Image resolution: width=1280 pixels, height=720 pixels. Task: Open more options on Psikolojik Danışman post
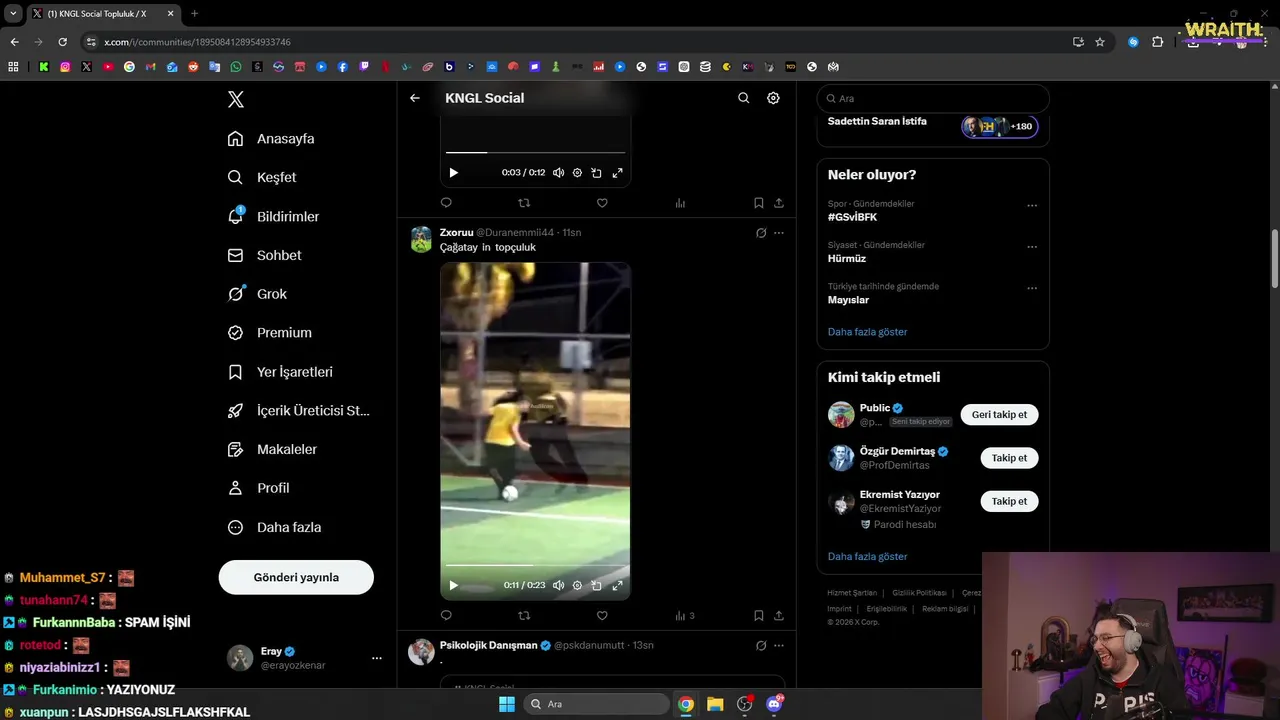[779, 646]
